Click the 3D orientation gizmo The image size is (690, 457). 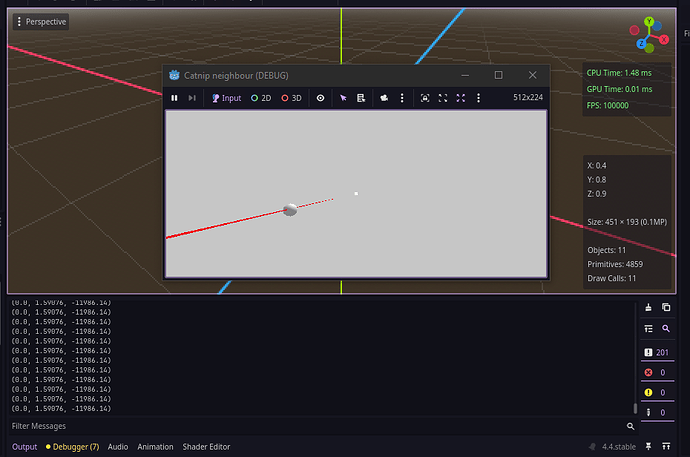[x=648, y=35]
